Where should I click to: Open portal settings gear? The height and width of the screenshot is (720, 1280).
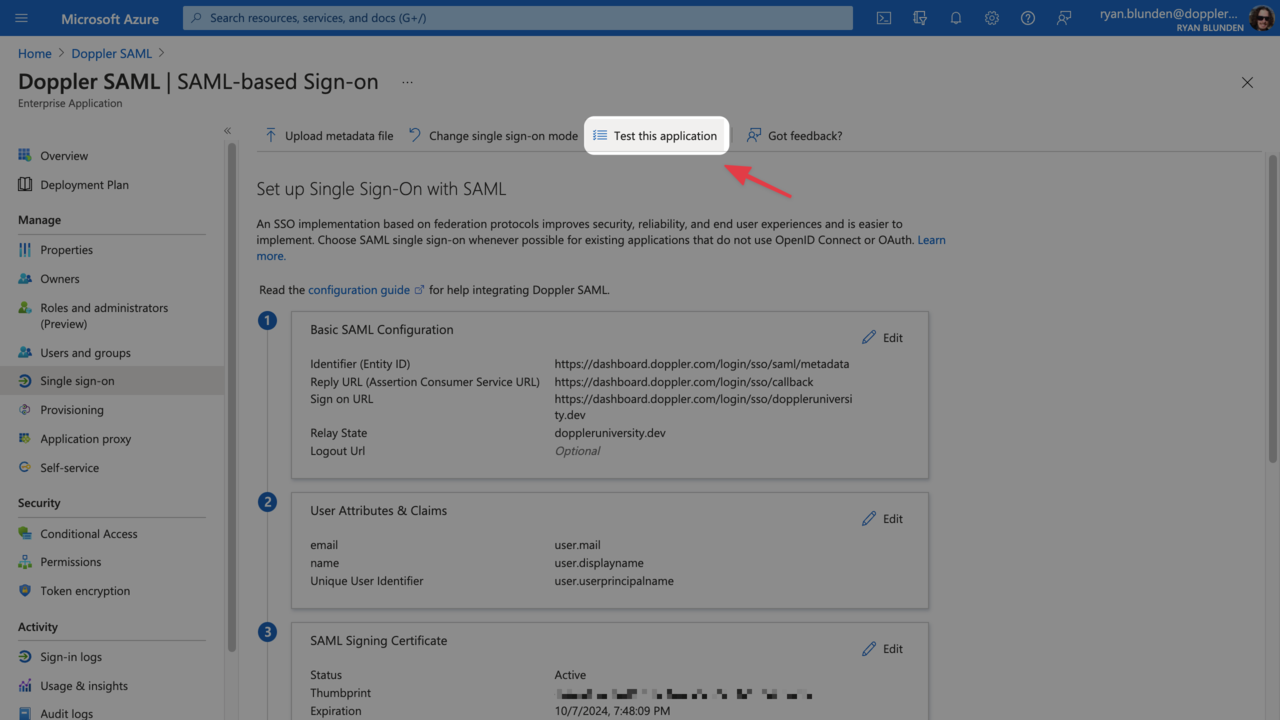coord(992,18)
